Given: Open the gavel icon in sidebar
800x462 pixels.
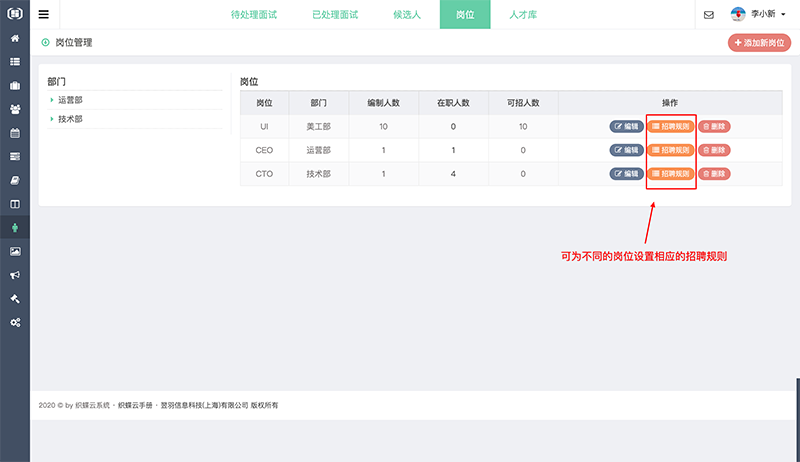Looking at the screenshot, I should tap(15, 299).
